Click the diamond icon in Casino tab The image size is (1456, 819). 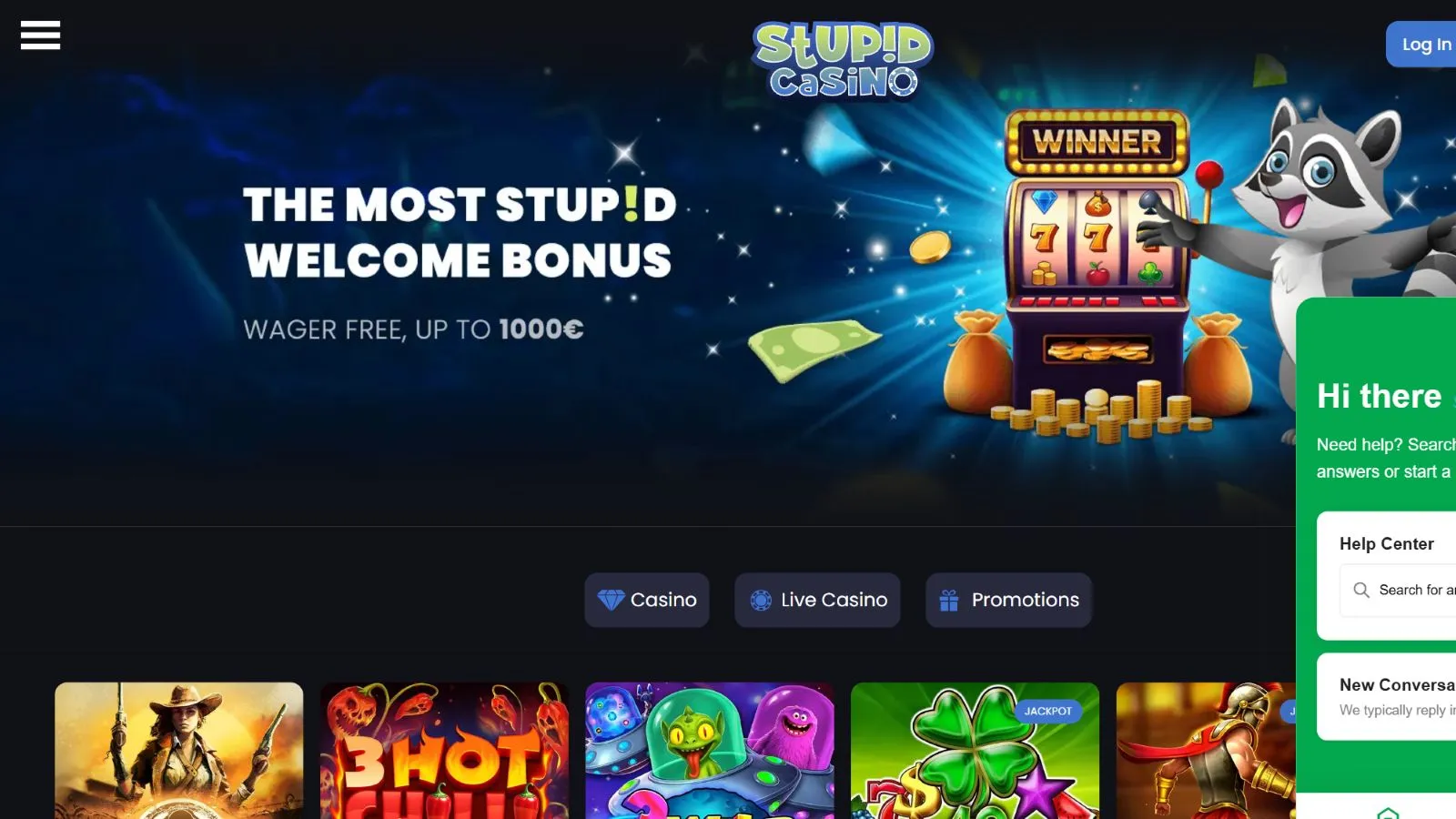(x=611, y=600)
